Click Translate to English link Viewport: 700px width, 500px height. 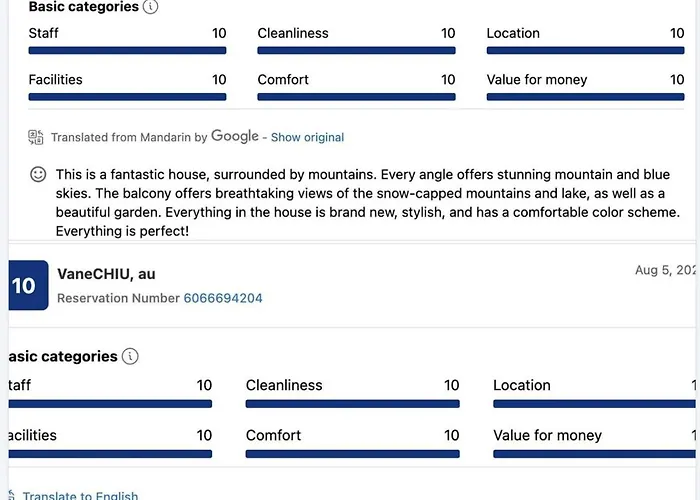pyautogui.click(x=80, y=496)
